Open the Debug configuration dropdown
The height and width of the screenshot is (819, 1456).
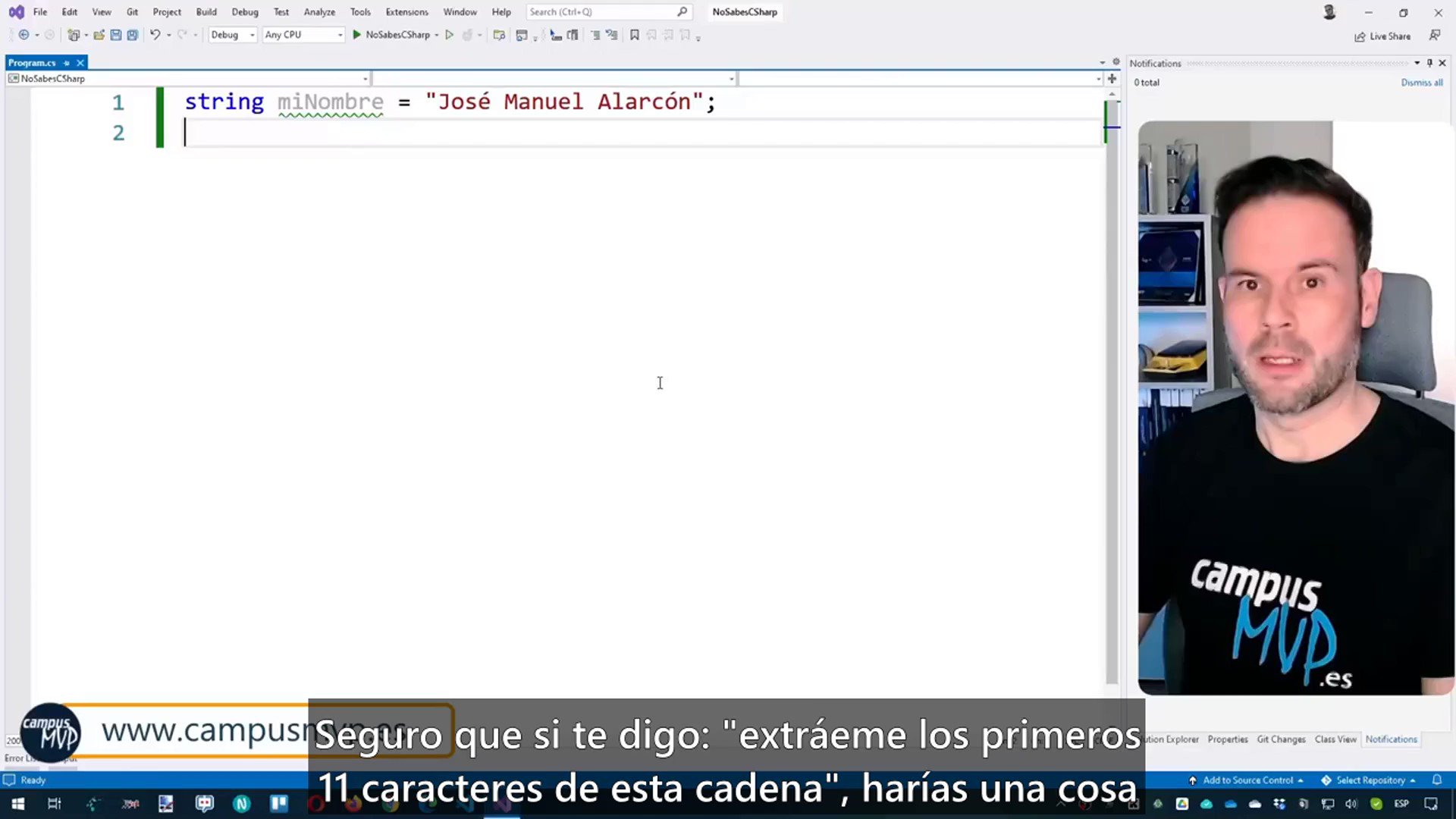coord(232,35)
